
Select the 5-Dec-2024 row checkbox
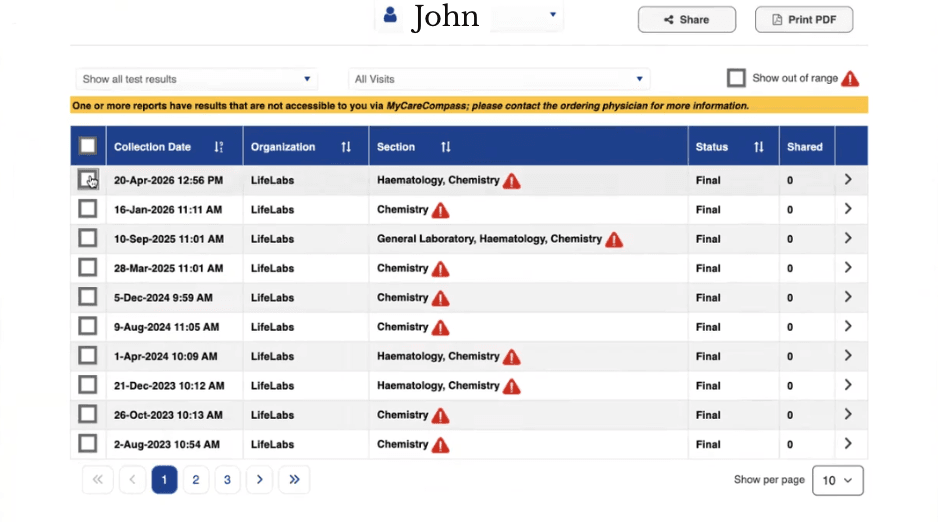(x=88, y=297)
